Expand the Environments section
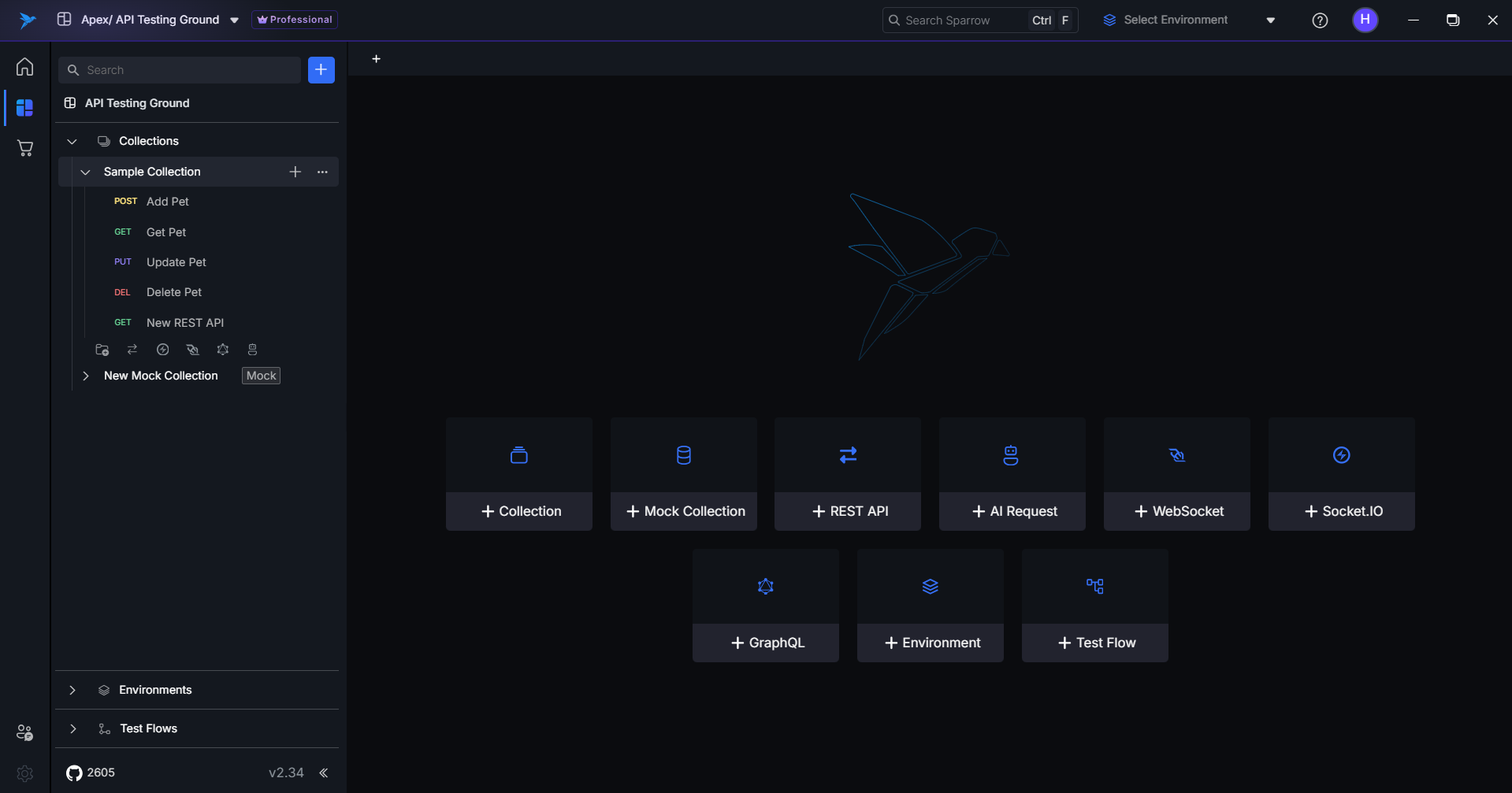 point(72,691)
